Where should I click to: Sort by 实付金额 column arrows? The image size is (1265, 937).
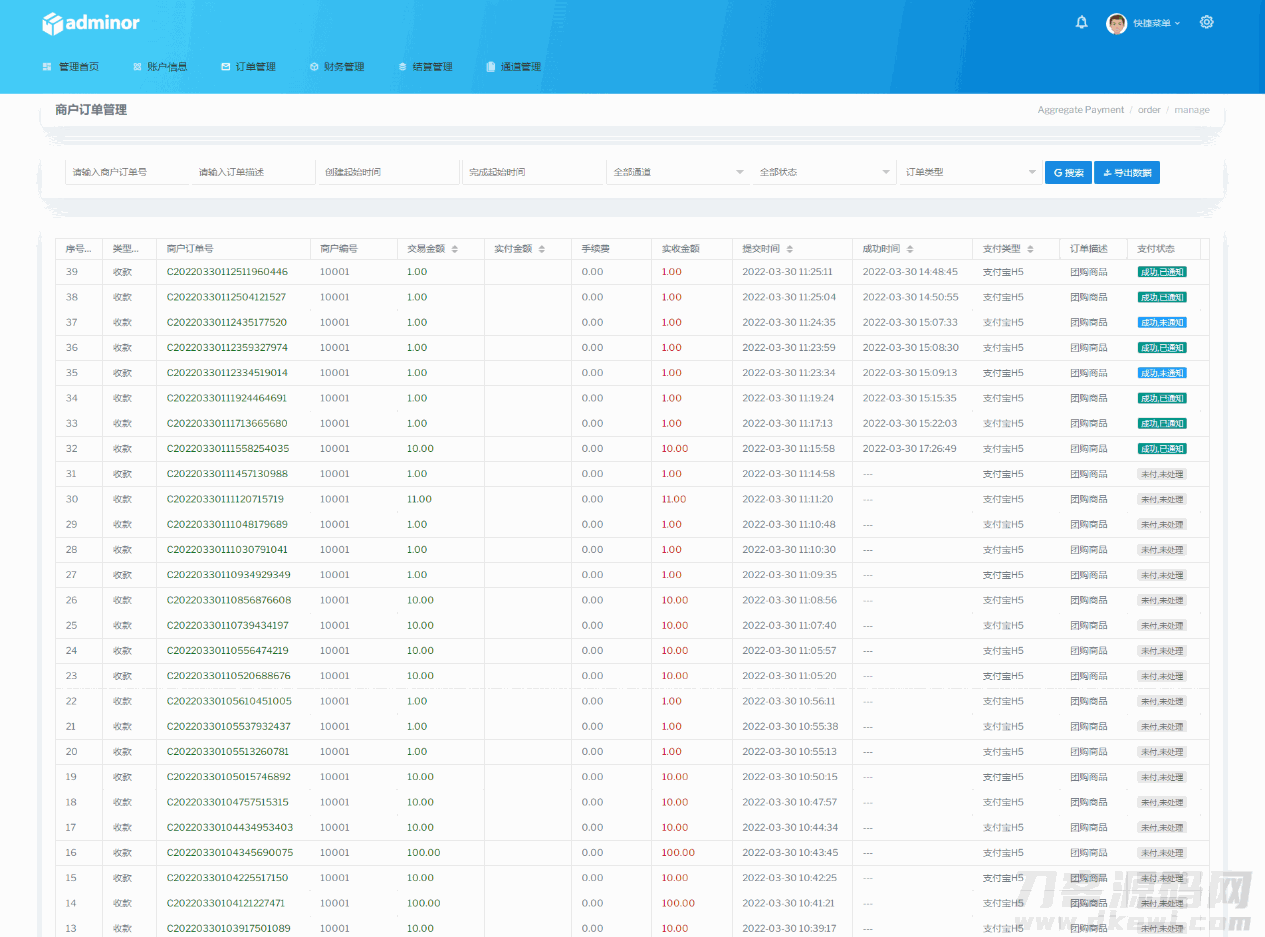point(542,249)
